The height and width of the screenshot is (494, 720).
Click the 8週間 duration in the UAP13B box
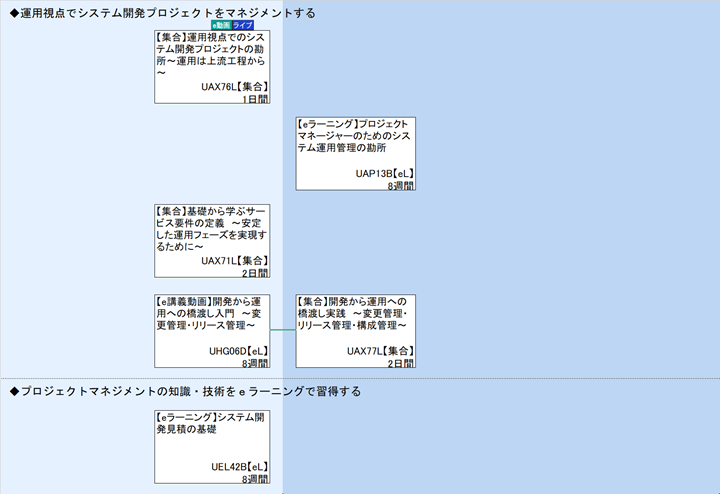(401, 186)
